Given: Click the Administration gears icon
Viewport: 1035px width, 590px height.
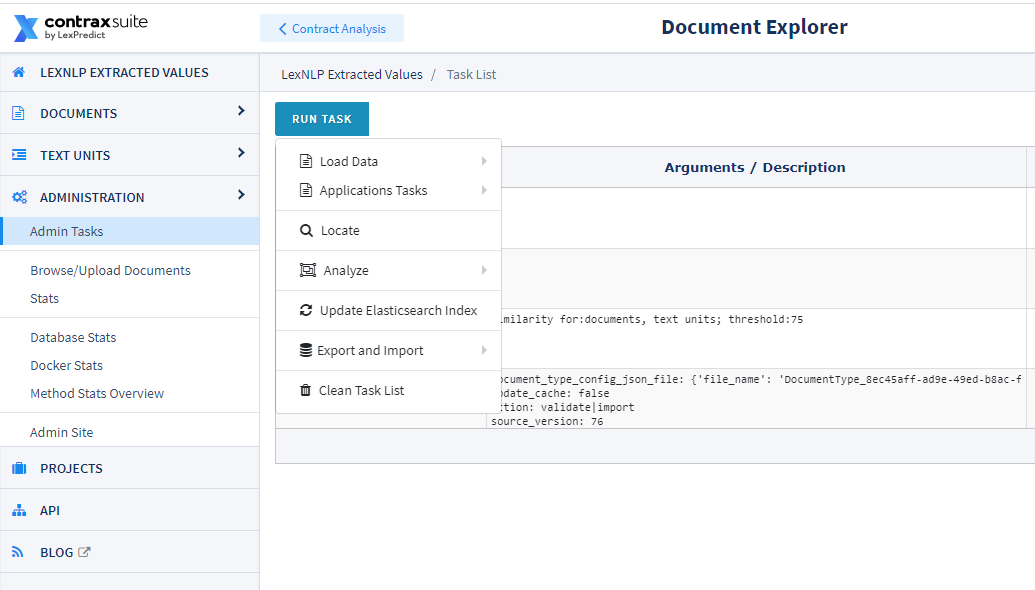Looking at the screenshot, I should coord(20,197).
